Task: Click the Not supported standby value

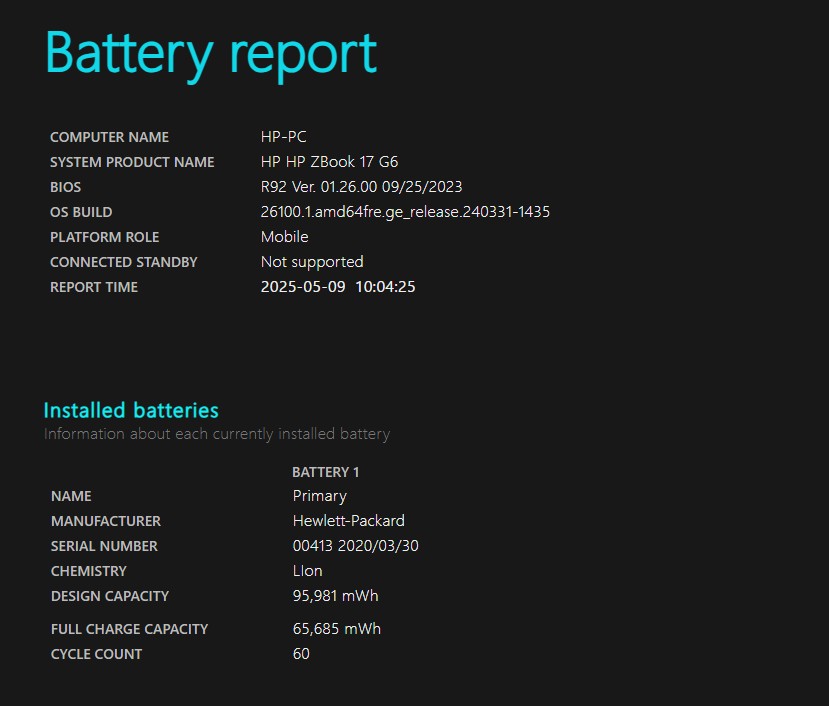Action: tap(312, 262)
